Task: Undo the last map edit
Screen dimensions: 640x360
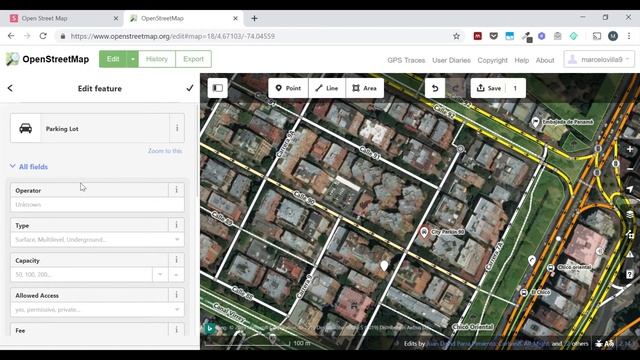Action: tap(435, 88)
